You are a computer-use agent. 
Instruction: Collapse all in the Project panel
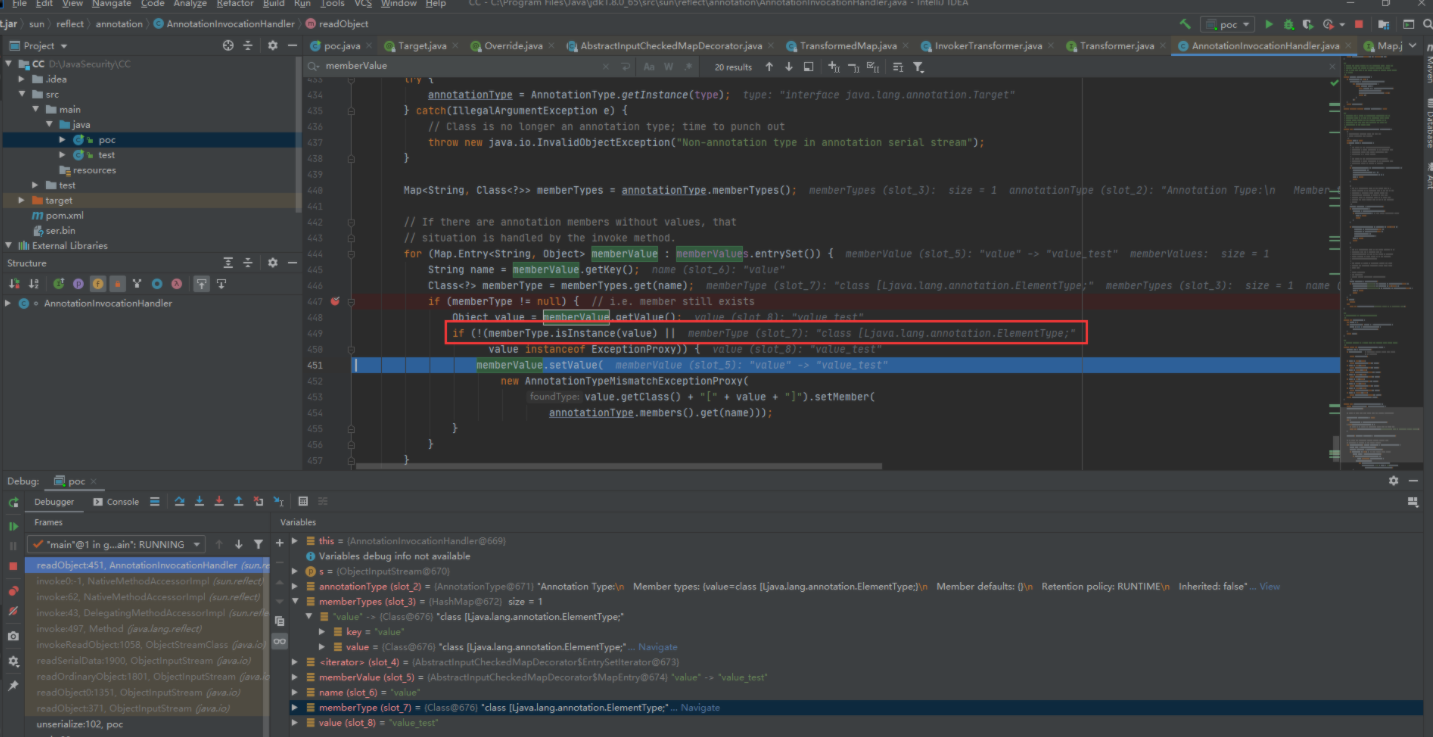[248, 45]
